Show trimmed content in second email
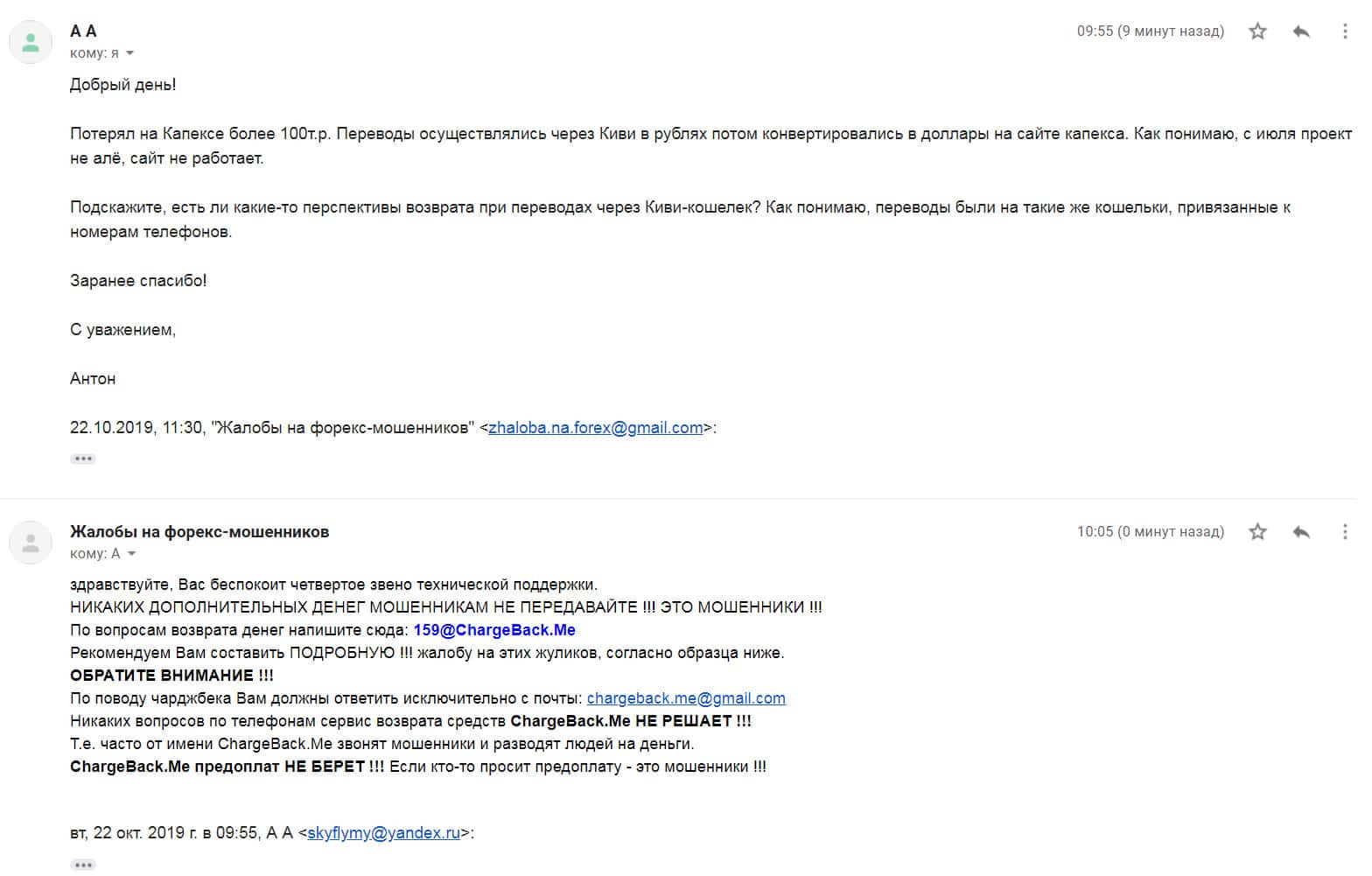 pyautogui.click(x=83, y=865)
